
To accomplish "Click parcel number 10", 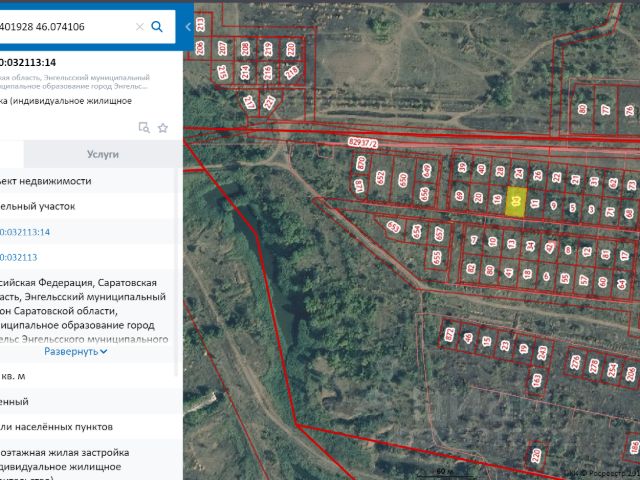I will coord(493,242).
